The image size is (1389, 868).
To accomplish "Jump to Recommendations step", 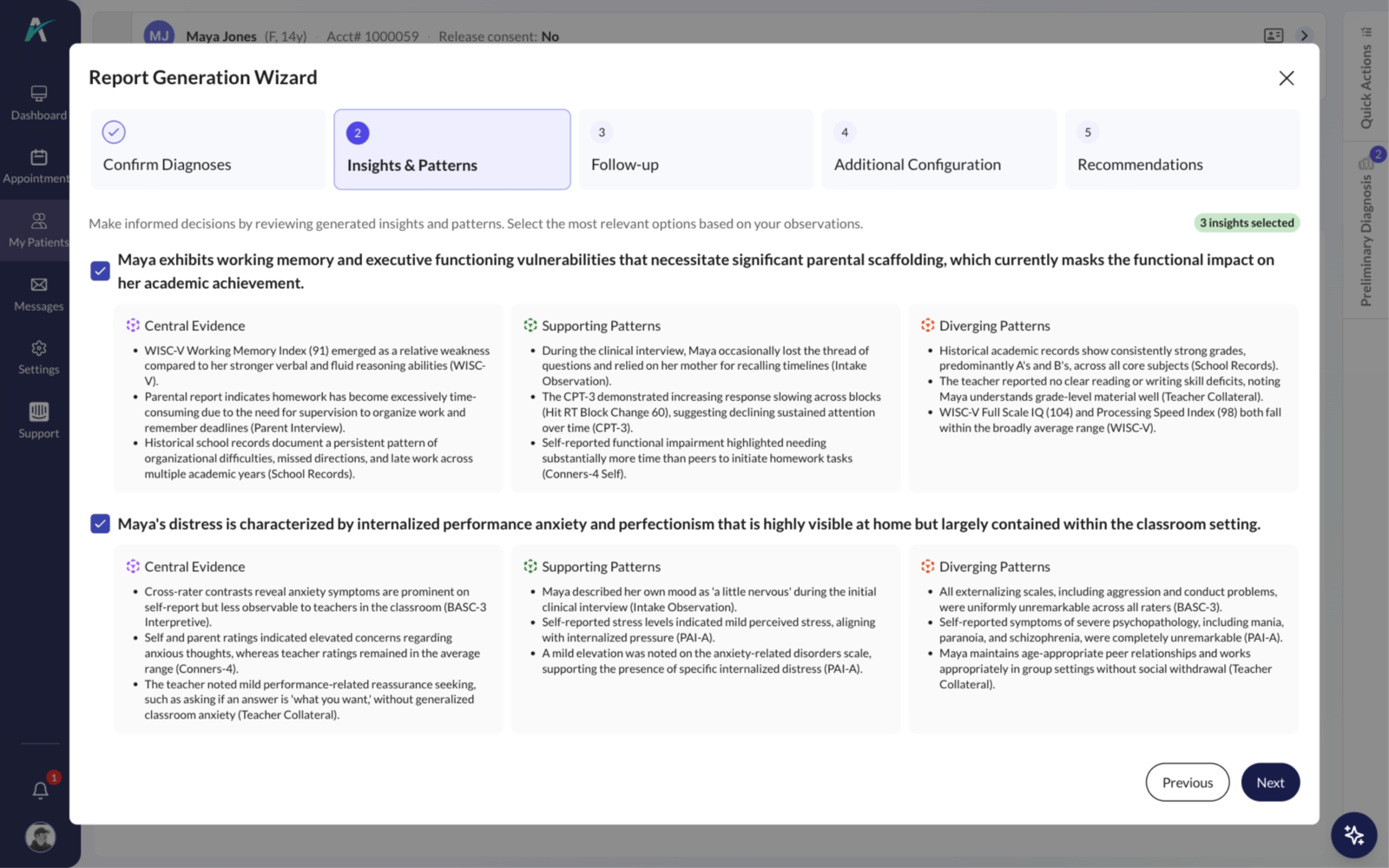I will (1182, 149).
